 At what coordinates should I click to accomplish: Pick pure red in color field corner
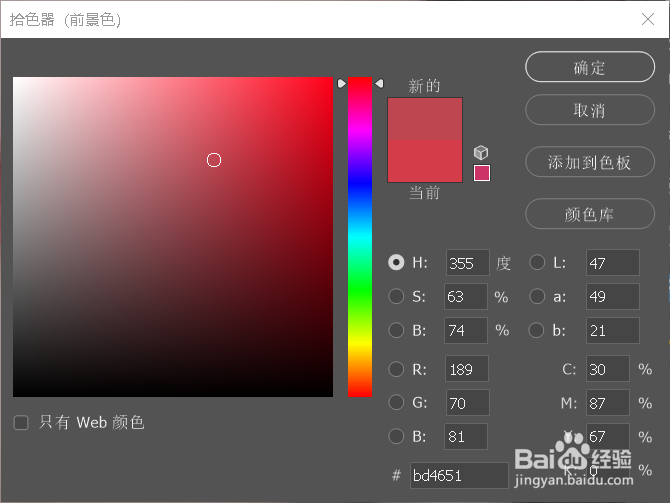click(331, 79)
